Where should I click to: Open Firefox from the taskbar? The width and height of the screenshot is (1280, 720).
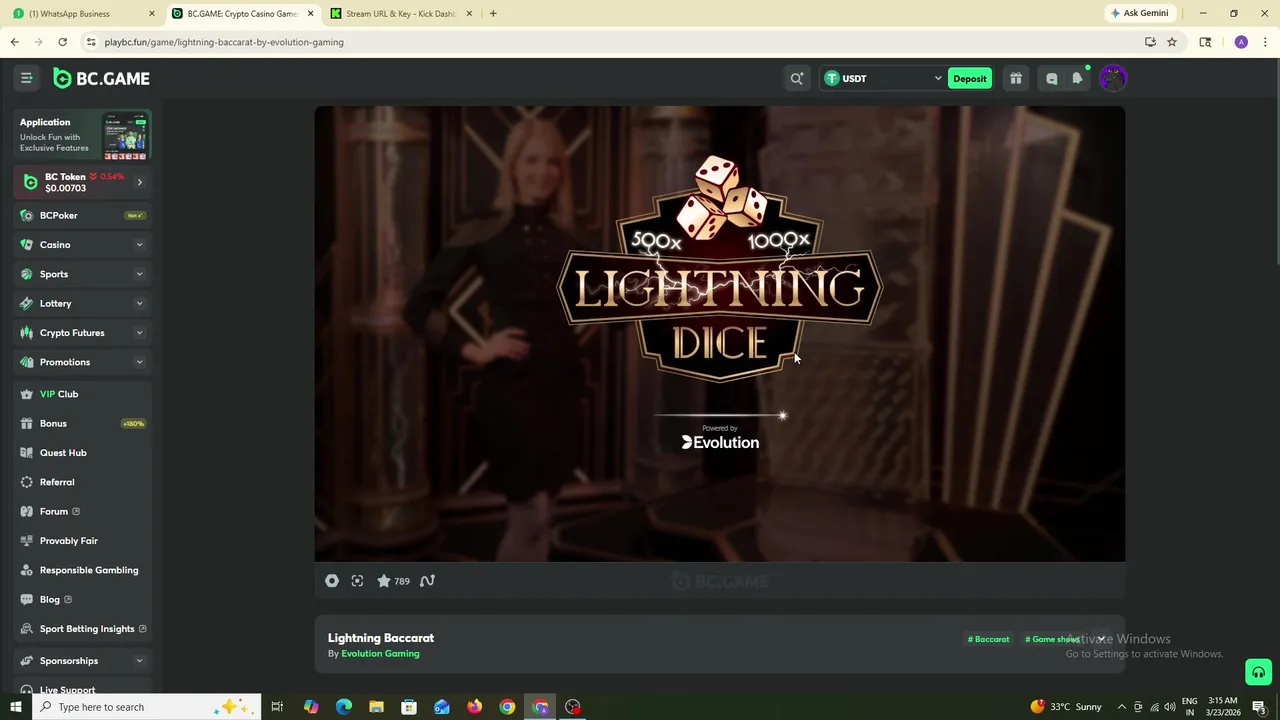point(474,707)
